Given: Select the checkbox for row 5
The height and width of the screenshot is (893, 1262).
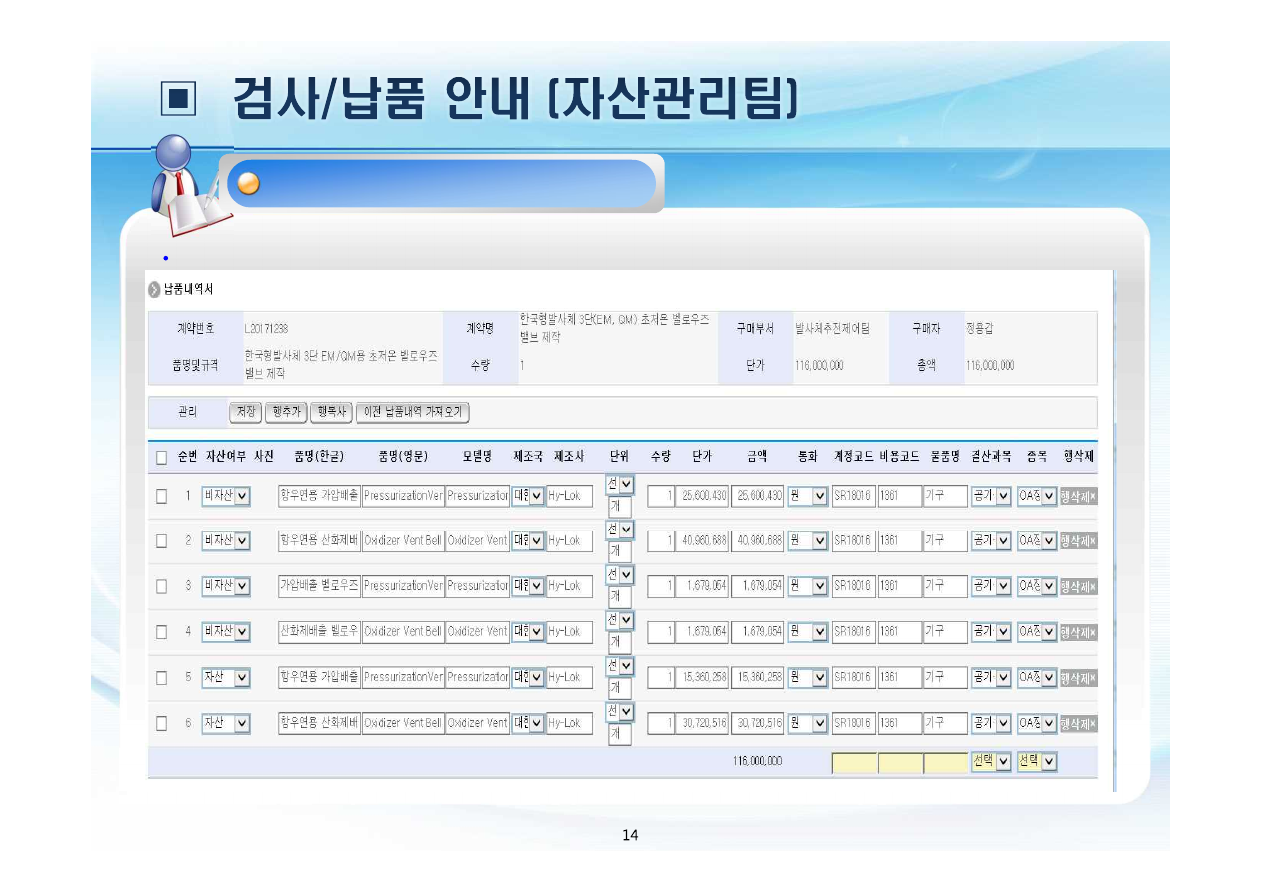Looking at the screenshot, I should coord(161,677).
